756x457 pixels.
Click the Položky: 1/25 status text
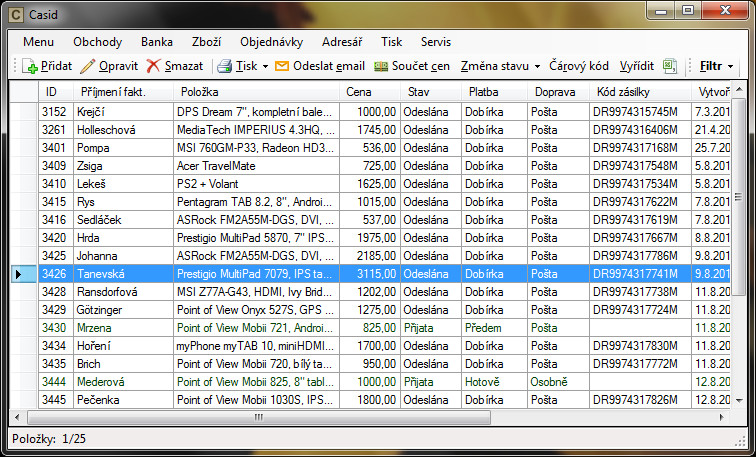tap(49, 439)
